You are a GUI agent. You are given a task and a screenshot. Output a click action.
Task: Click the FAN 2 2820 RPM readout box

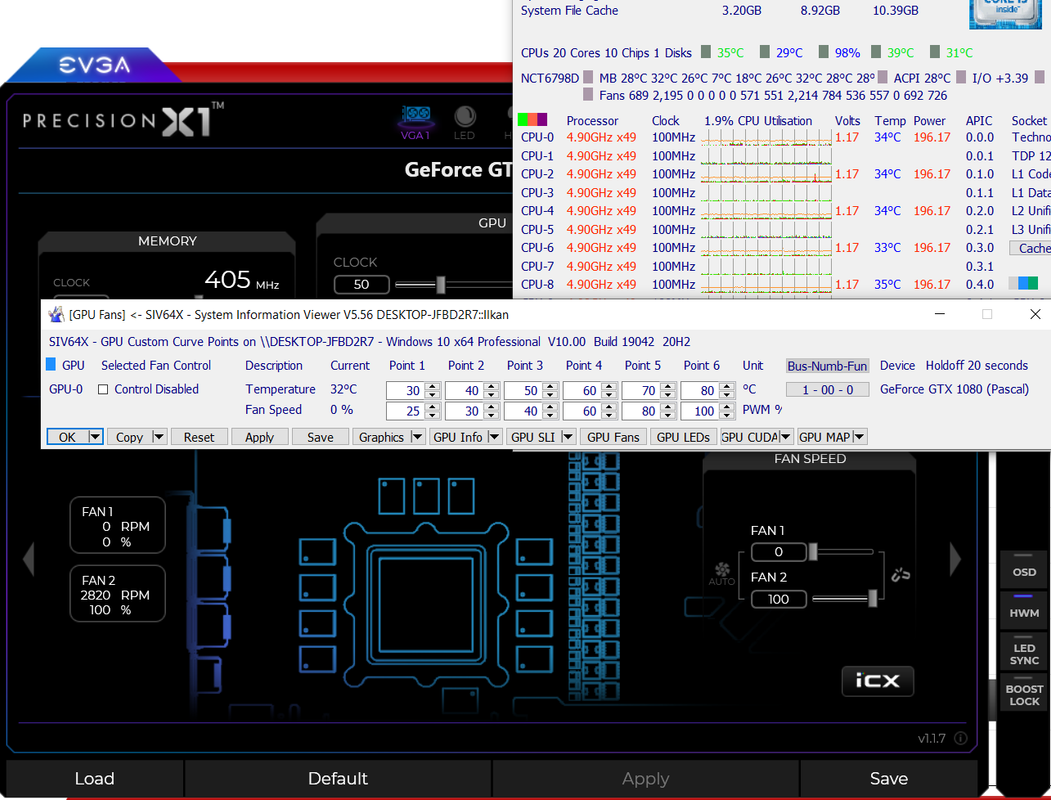coord(117,594)
